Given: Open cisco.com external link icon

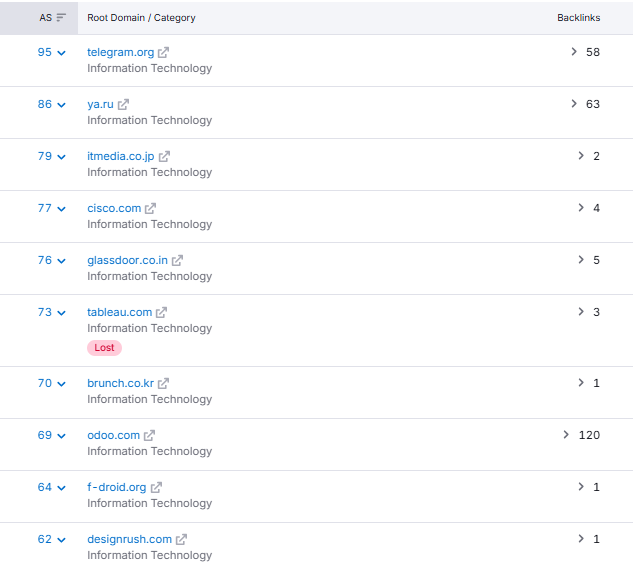Looking at the screenshot, I should [x=150, y=209].
